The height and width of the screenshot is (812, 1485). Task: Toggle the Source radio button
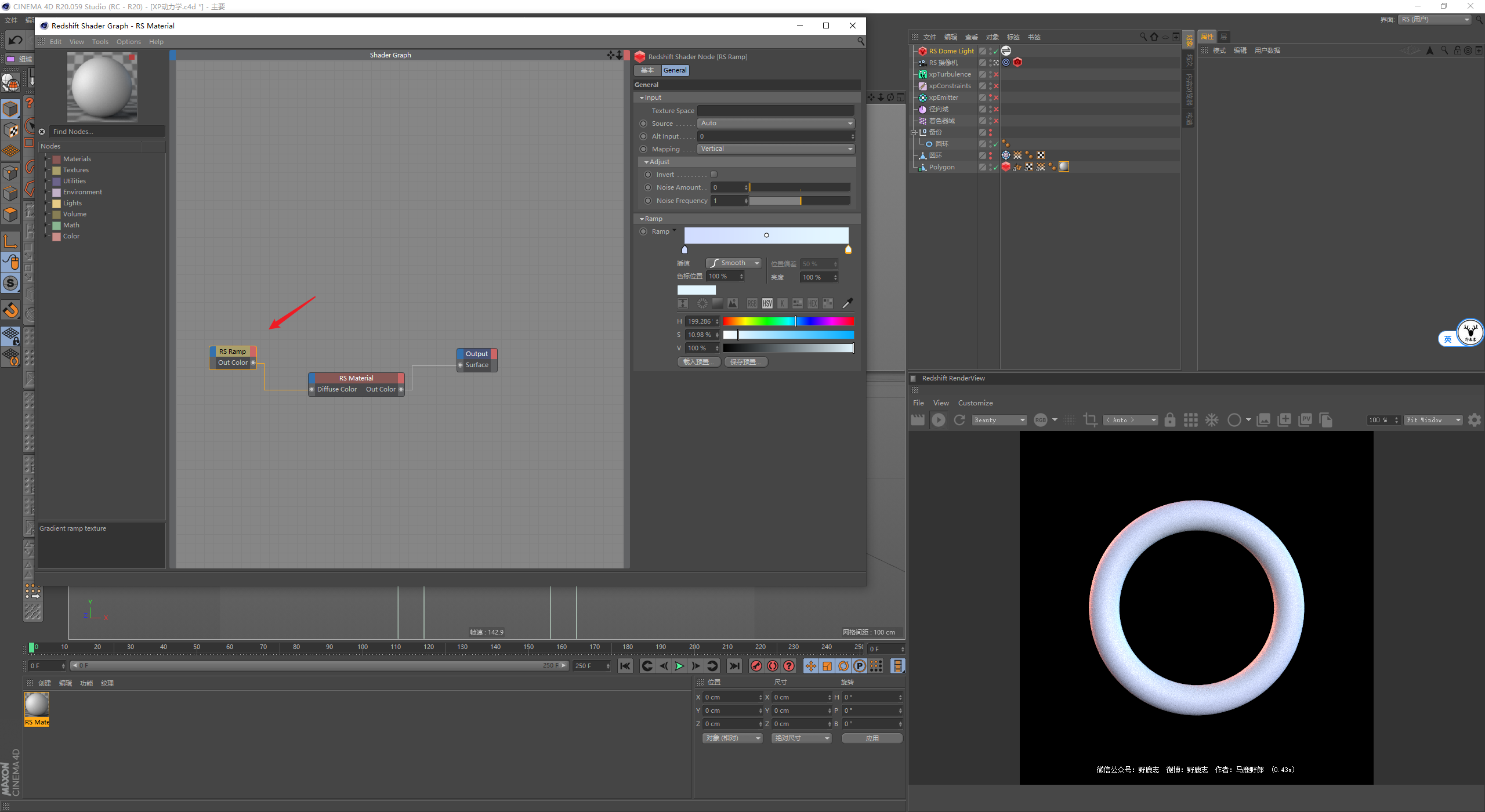pyautogui.click(x=643, y=124)
